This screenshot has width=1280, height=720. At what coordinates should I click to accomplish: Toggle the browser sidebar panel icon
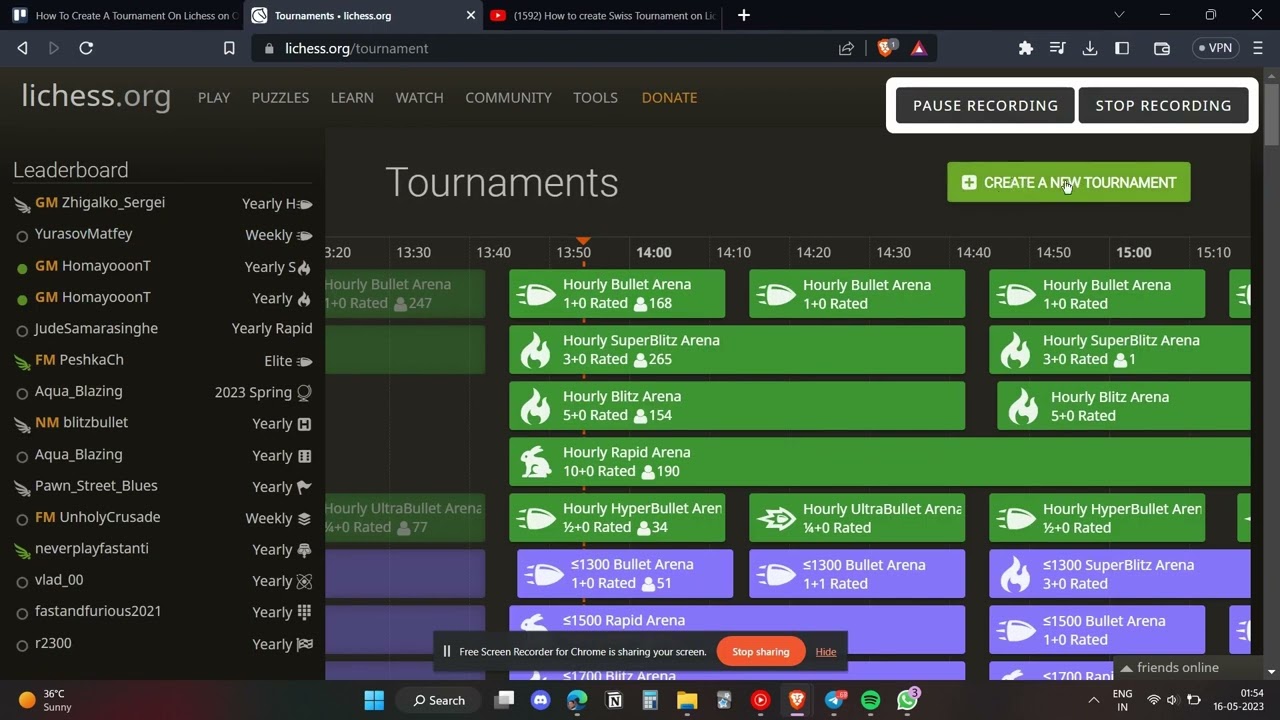(x=1122, y=48)
